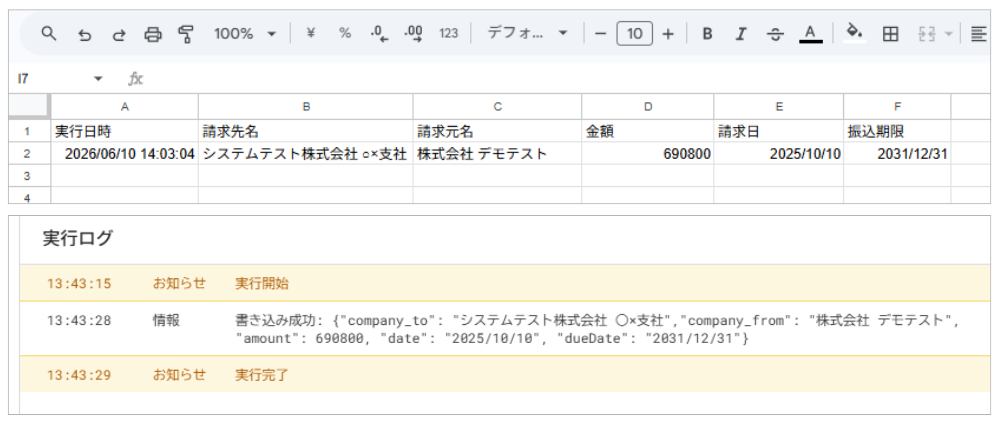Screen dimensions: 1000x430
Task: Click the 金額 header cell
Action: coord(648,131)
